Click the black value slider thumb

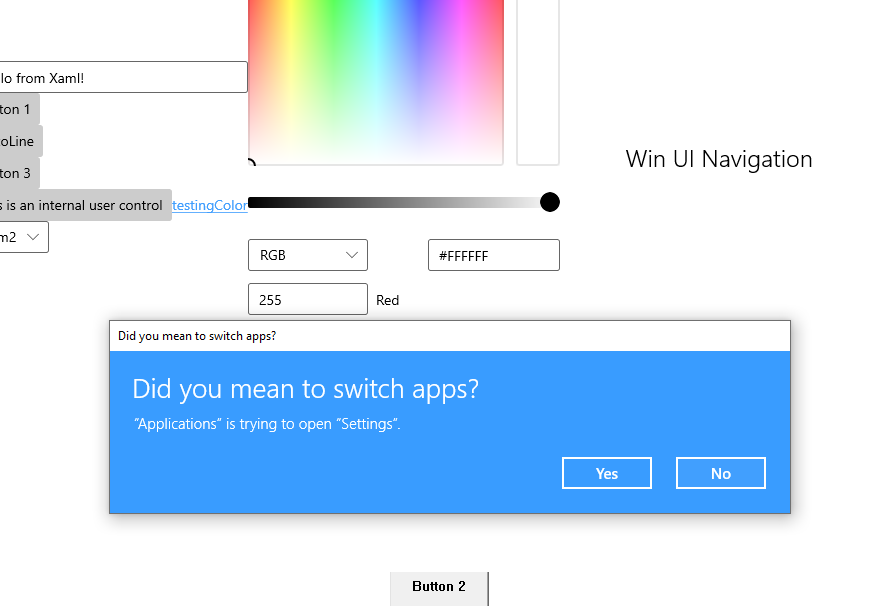click(549, 202)
